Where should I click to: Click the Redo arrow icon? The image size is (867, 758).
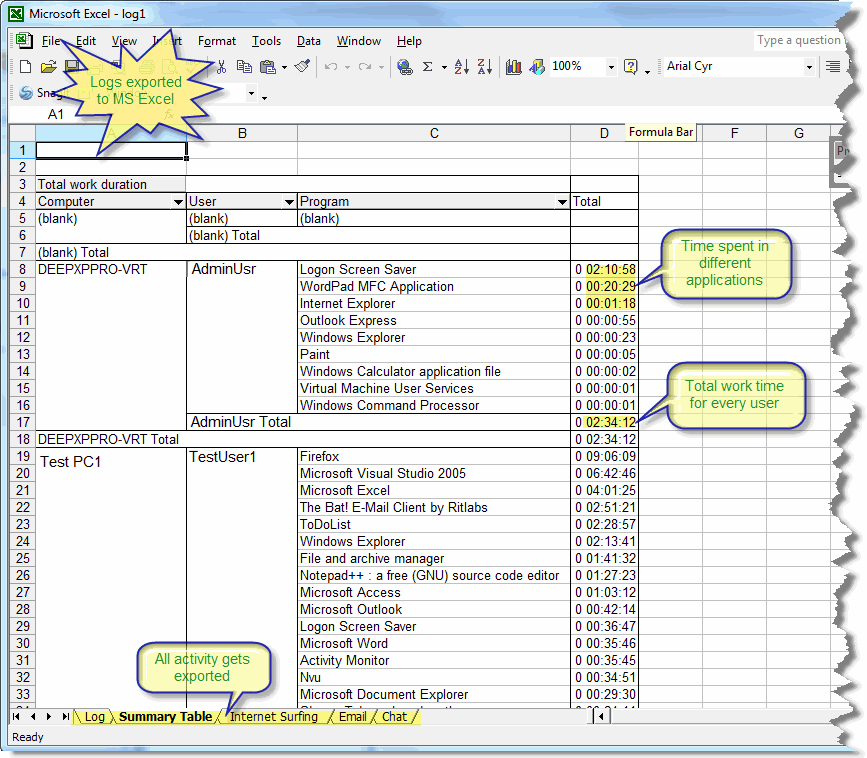click(x=364, y=67)
